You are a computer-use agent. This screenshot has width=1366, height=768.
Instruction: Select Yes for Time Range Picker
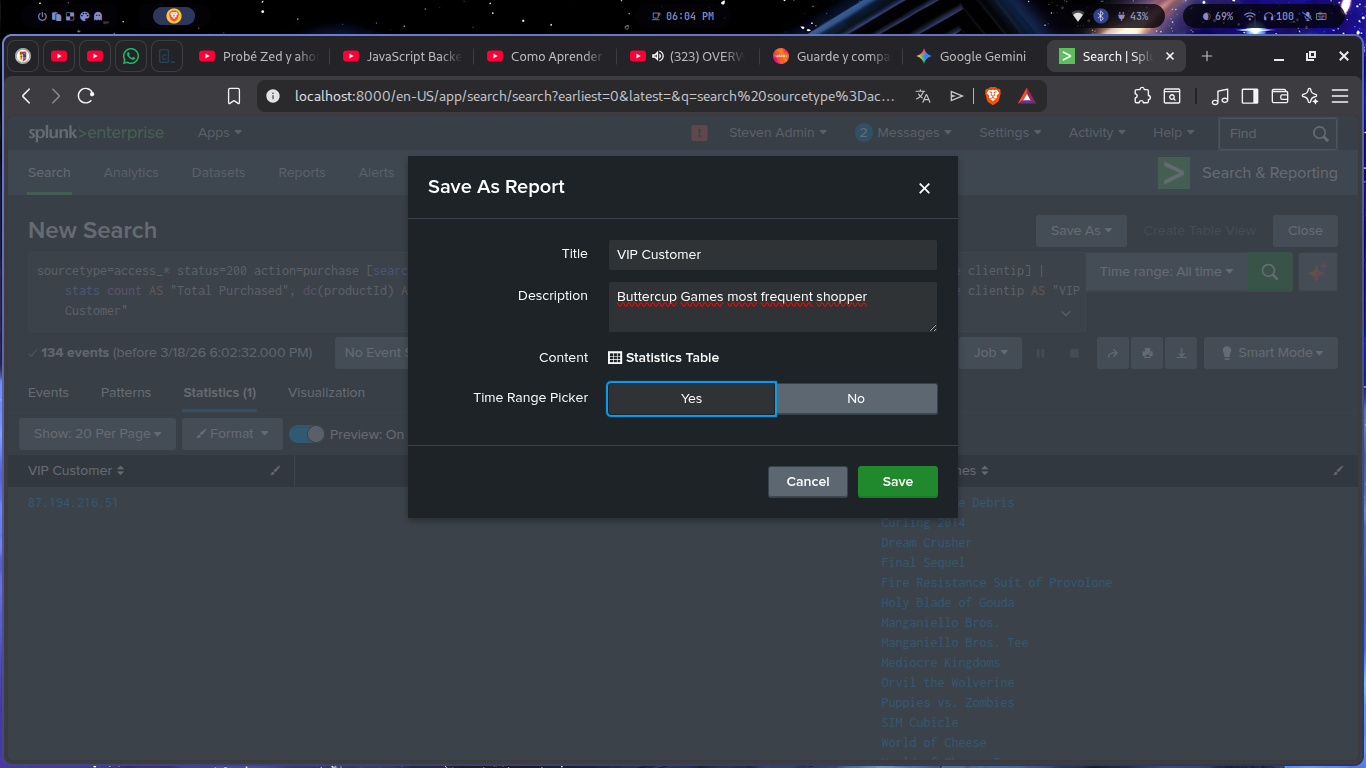click(691, 399)
